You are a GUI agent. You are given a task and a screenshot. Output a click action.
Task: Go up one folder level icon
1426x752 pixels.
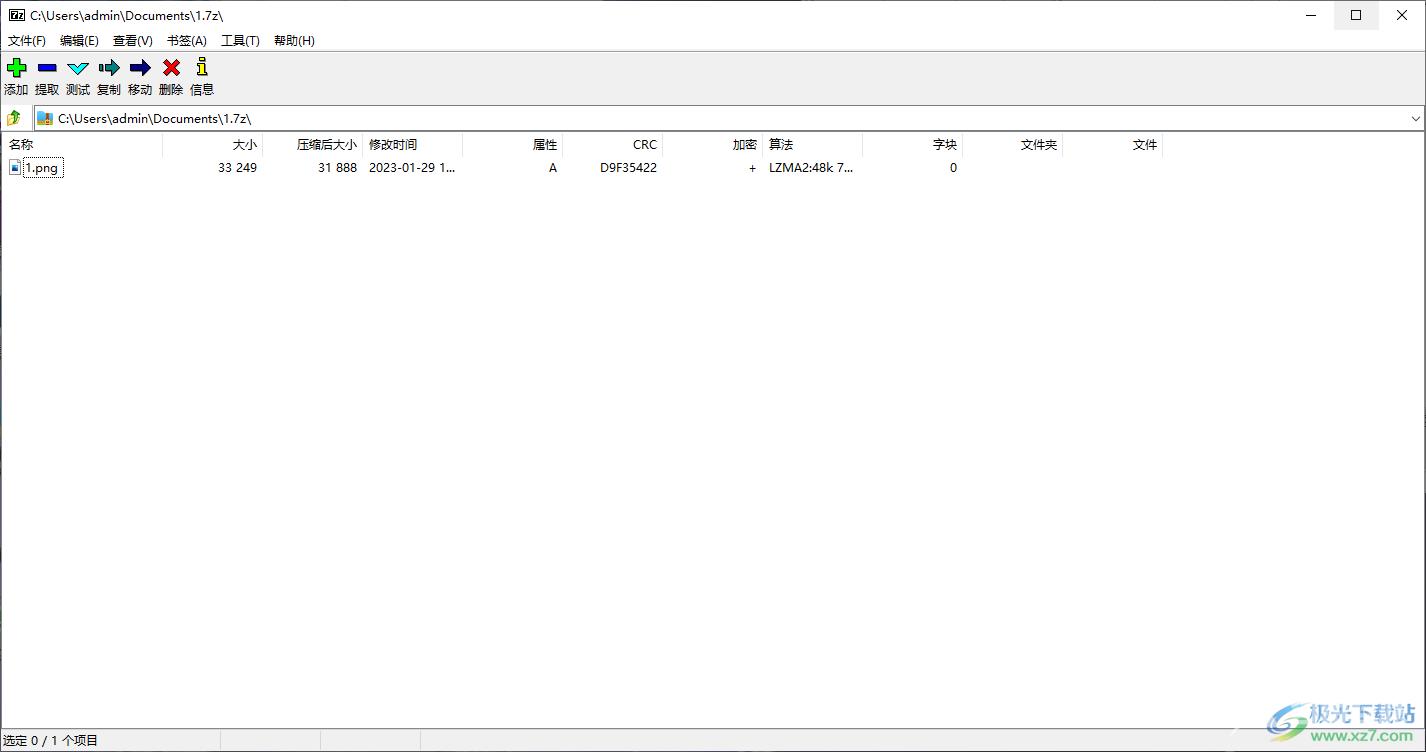[14, 118]
